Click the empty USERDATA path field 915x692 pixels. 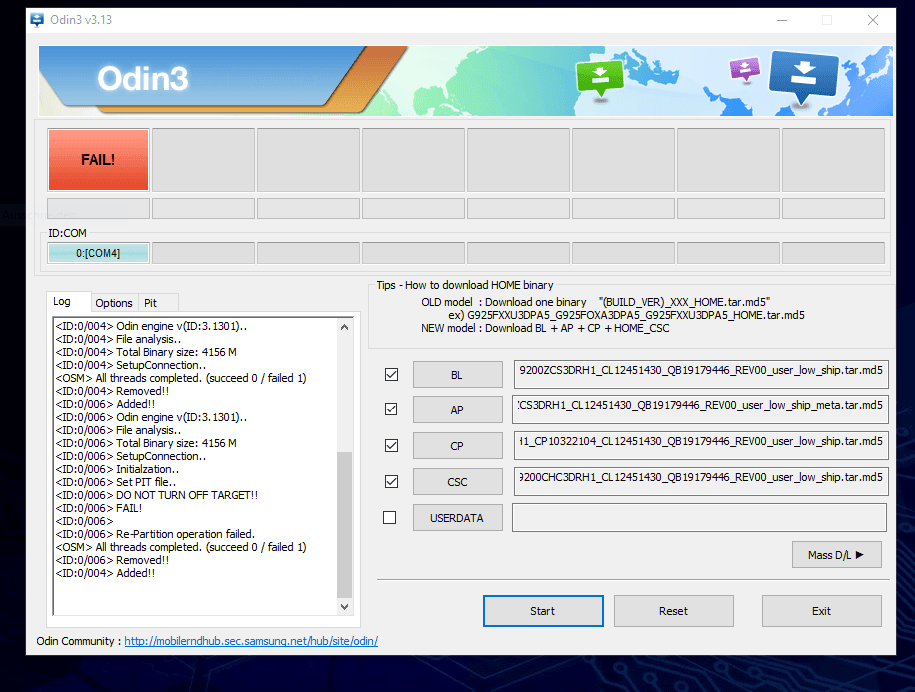[700, 518]
